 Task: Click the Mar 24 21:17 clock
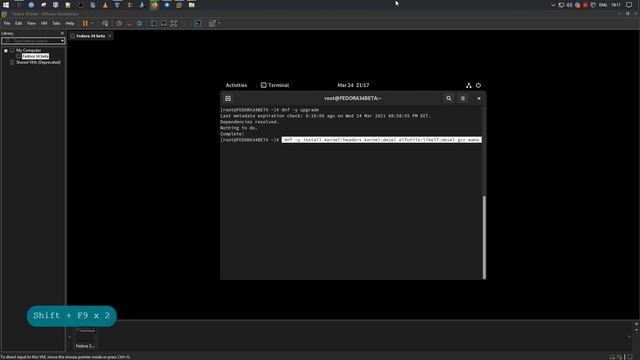tap(353, 85)
